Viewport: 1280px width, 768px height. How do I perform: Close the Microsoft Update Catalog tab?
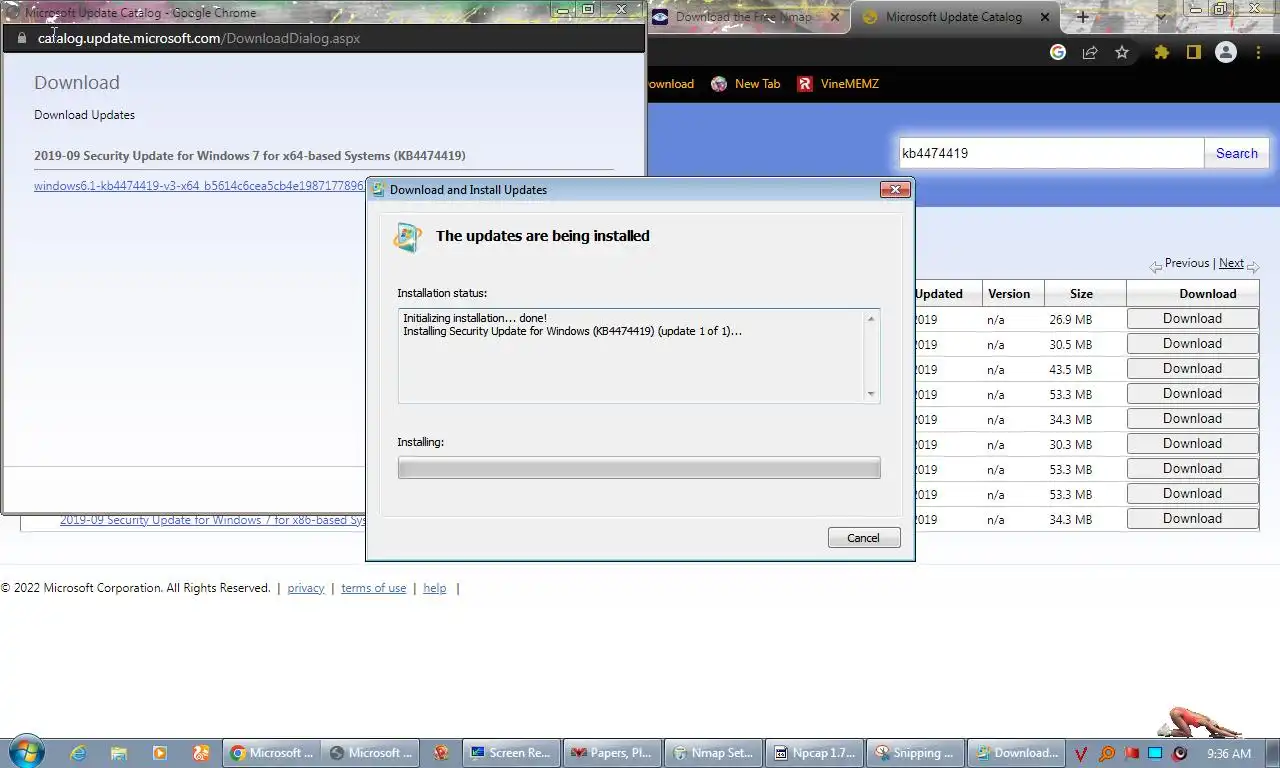click(1046, 17)
